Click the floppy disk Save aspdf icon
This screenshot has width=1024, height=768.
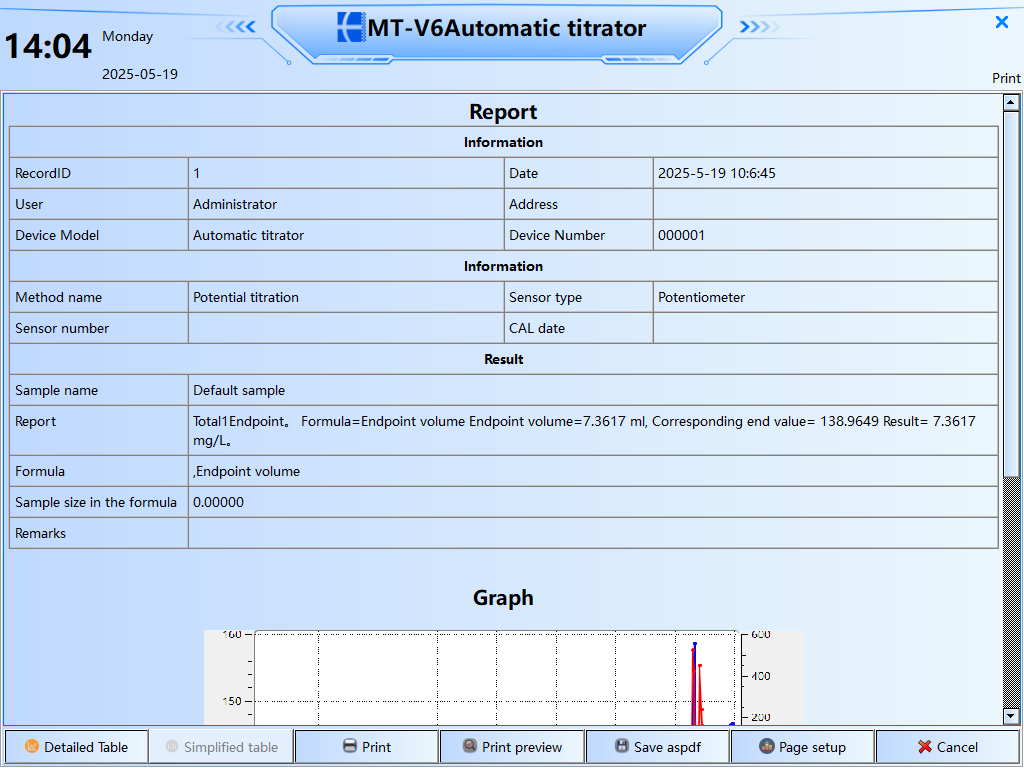point(621,747)
